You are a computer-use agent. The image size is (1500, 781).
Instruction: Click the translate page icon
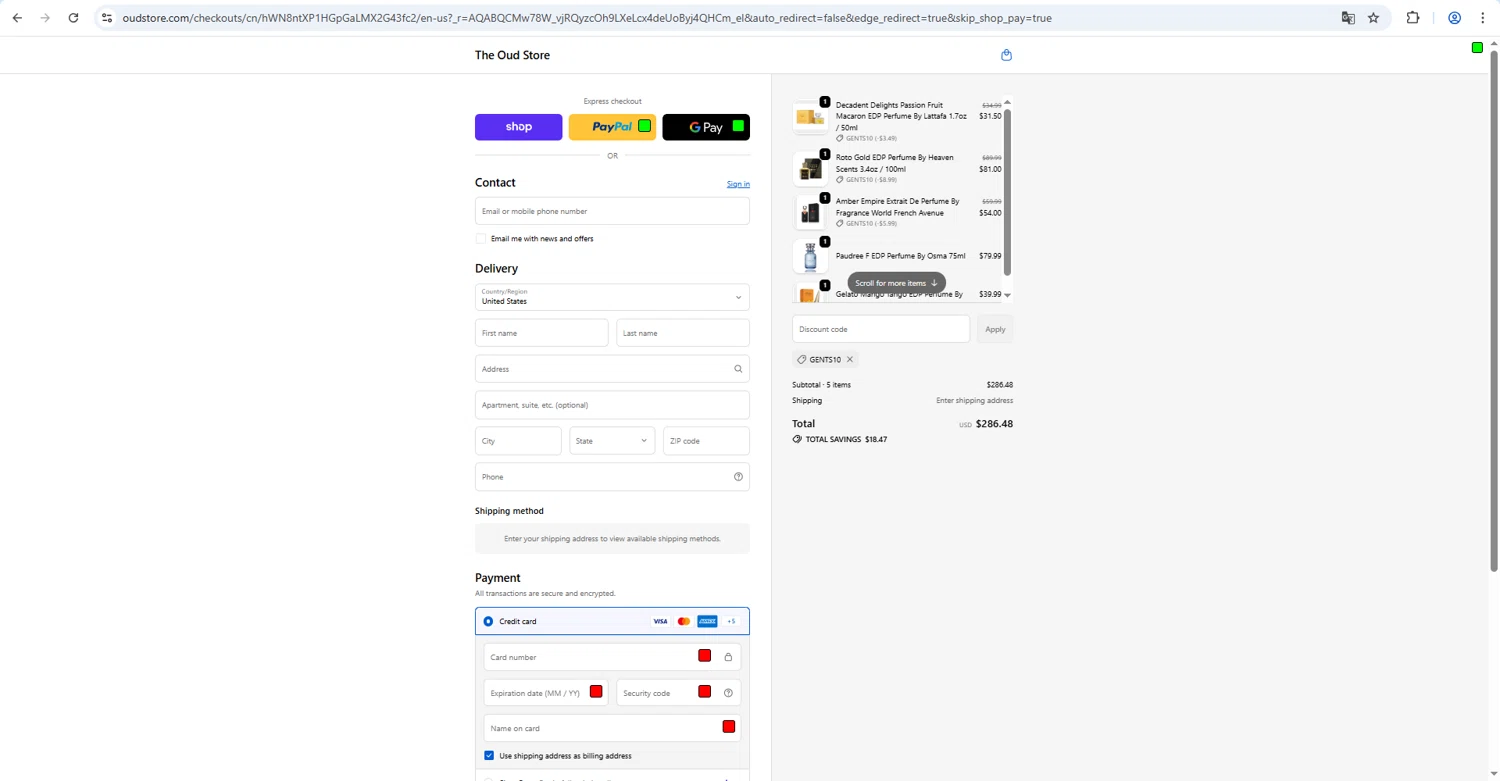pos(1348,18)
